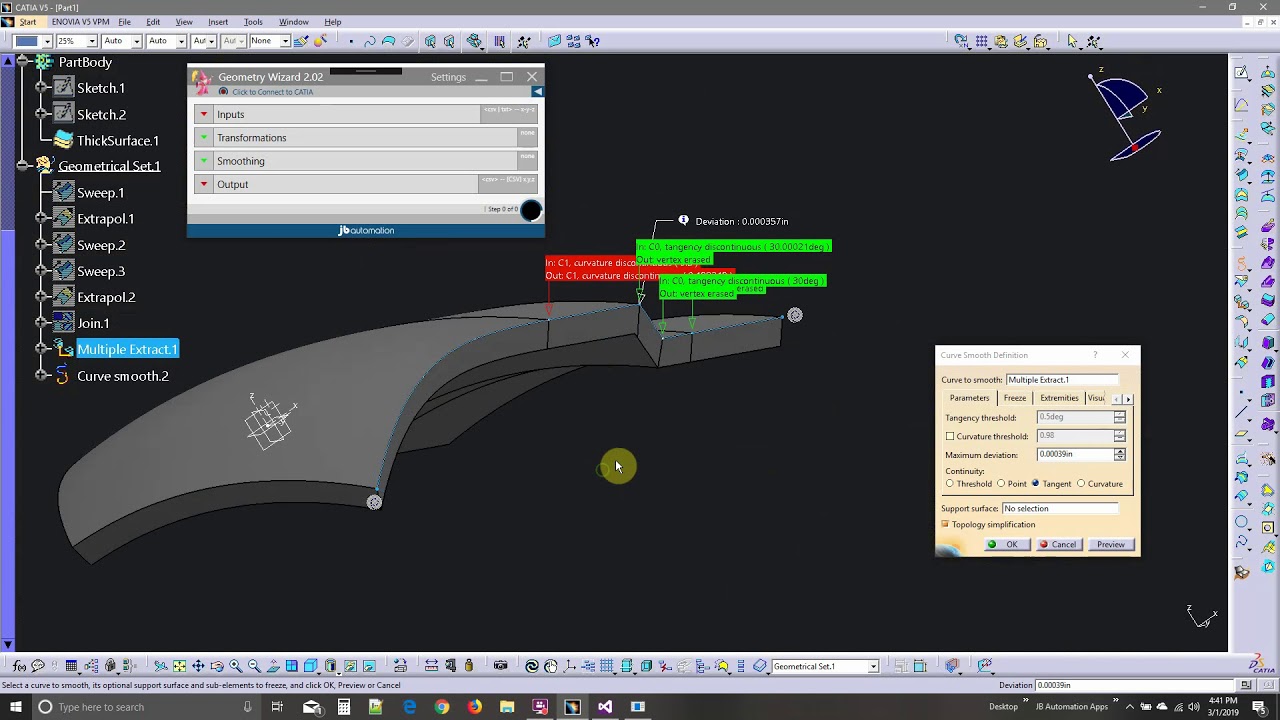
Task: Click the Geometry Wizard collapse arrow icon
Action: coord(537,91)
